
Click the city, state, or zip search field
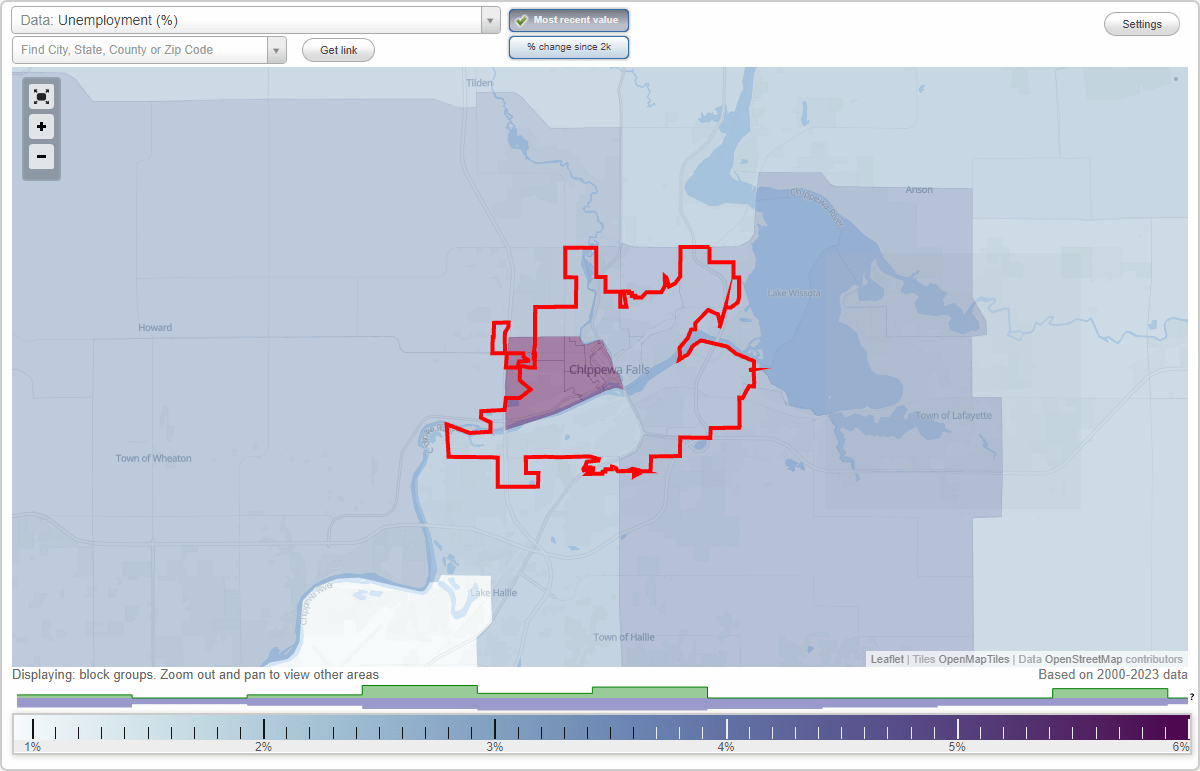point(140,49)
